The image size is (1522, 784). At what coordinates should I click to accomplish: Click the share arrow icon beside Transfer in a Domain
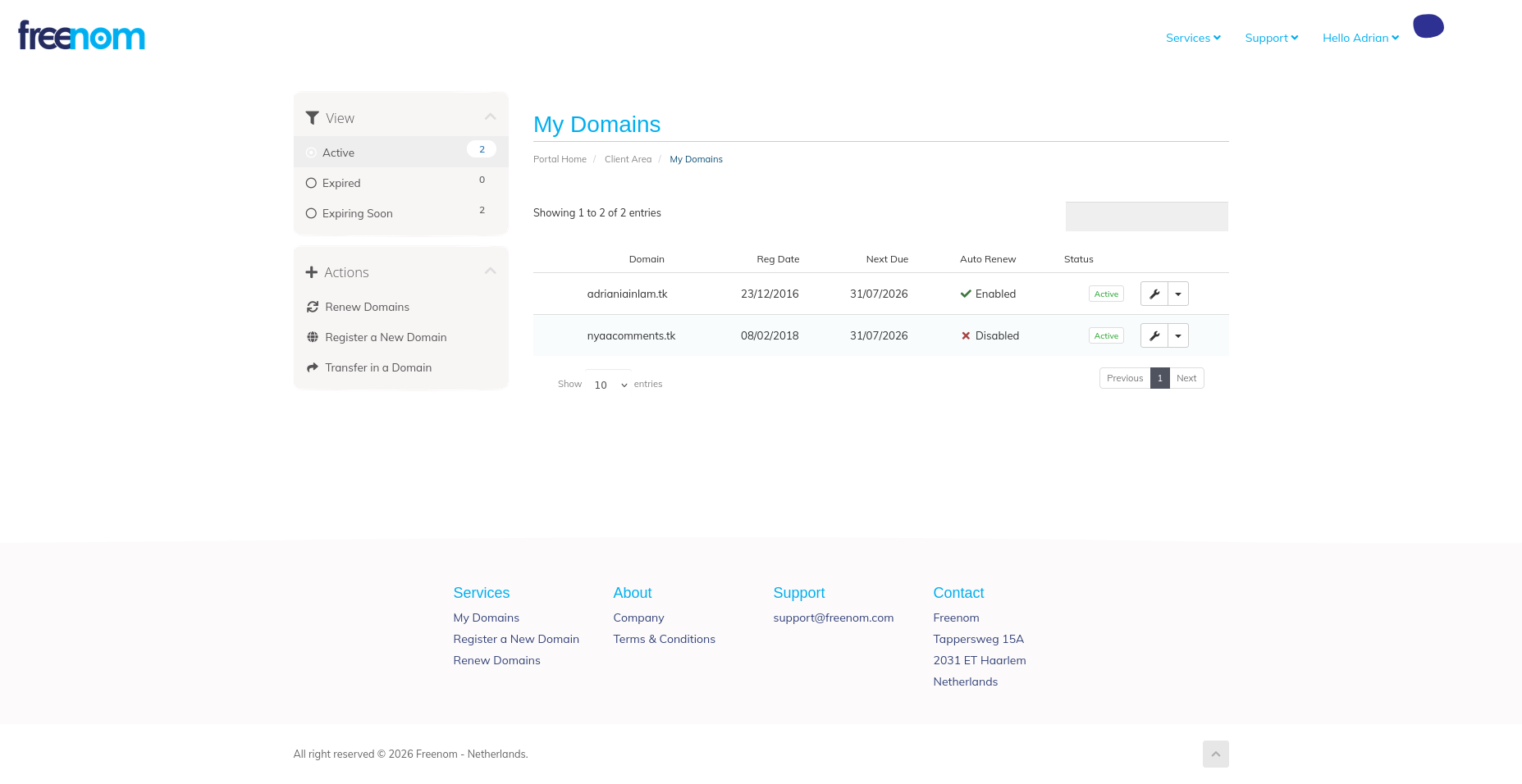(x=313, y=367)
